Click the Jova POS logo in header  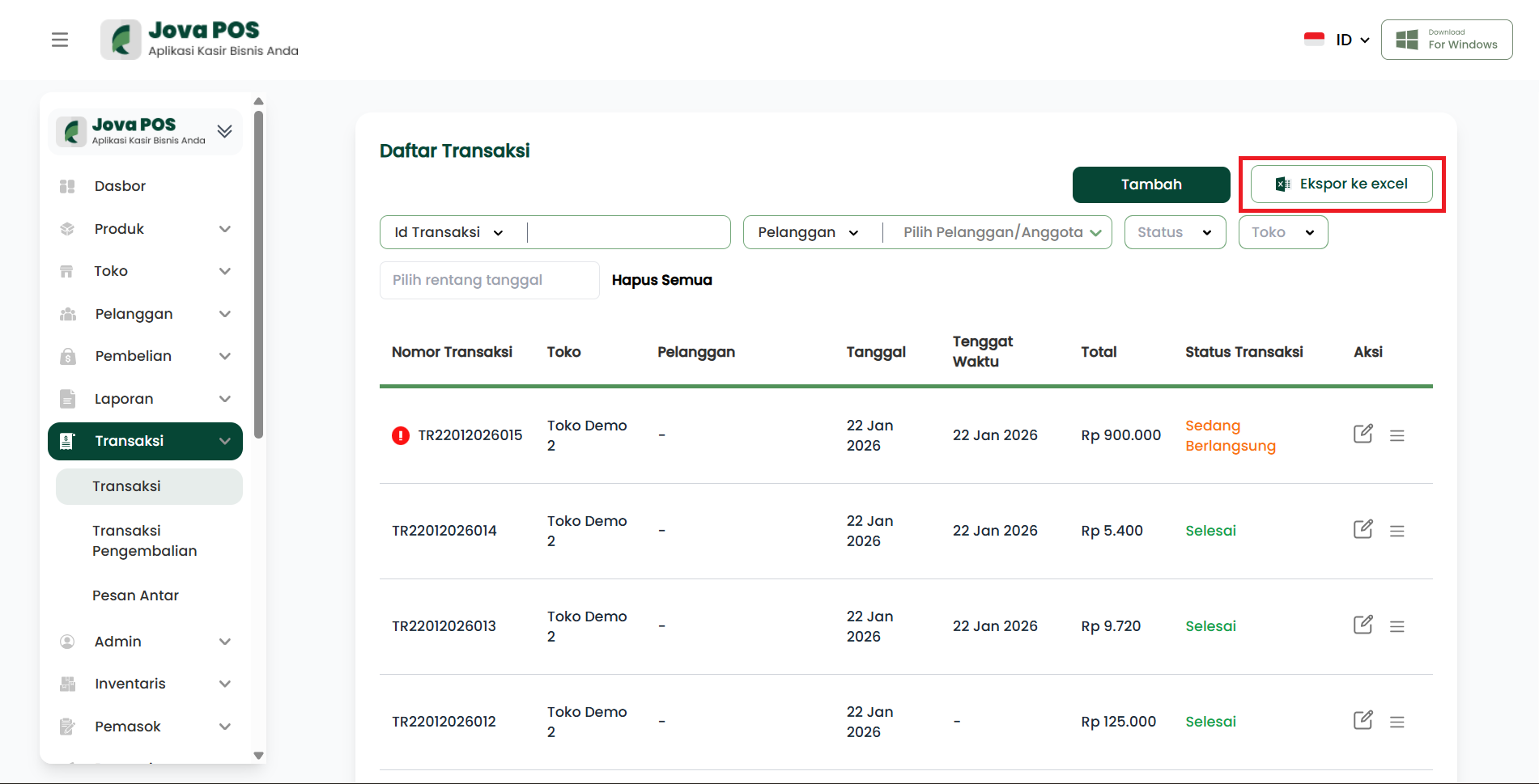tap(200, 40)
